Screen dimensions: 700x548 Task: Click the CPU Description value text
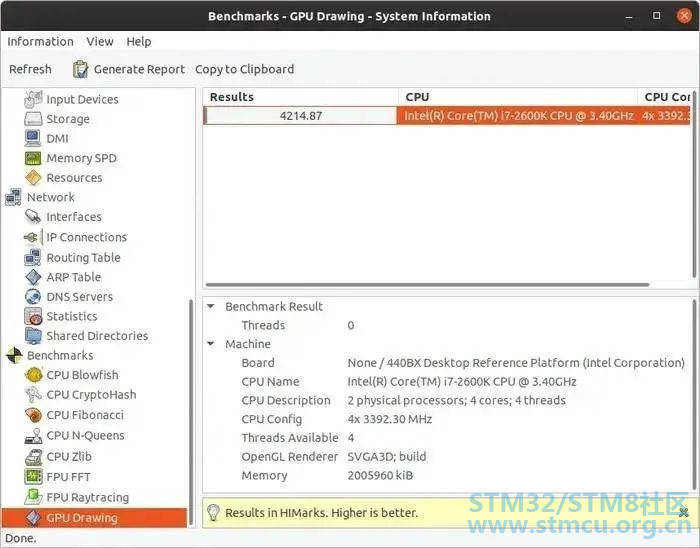pyautogui.click(x=456, y=400)
